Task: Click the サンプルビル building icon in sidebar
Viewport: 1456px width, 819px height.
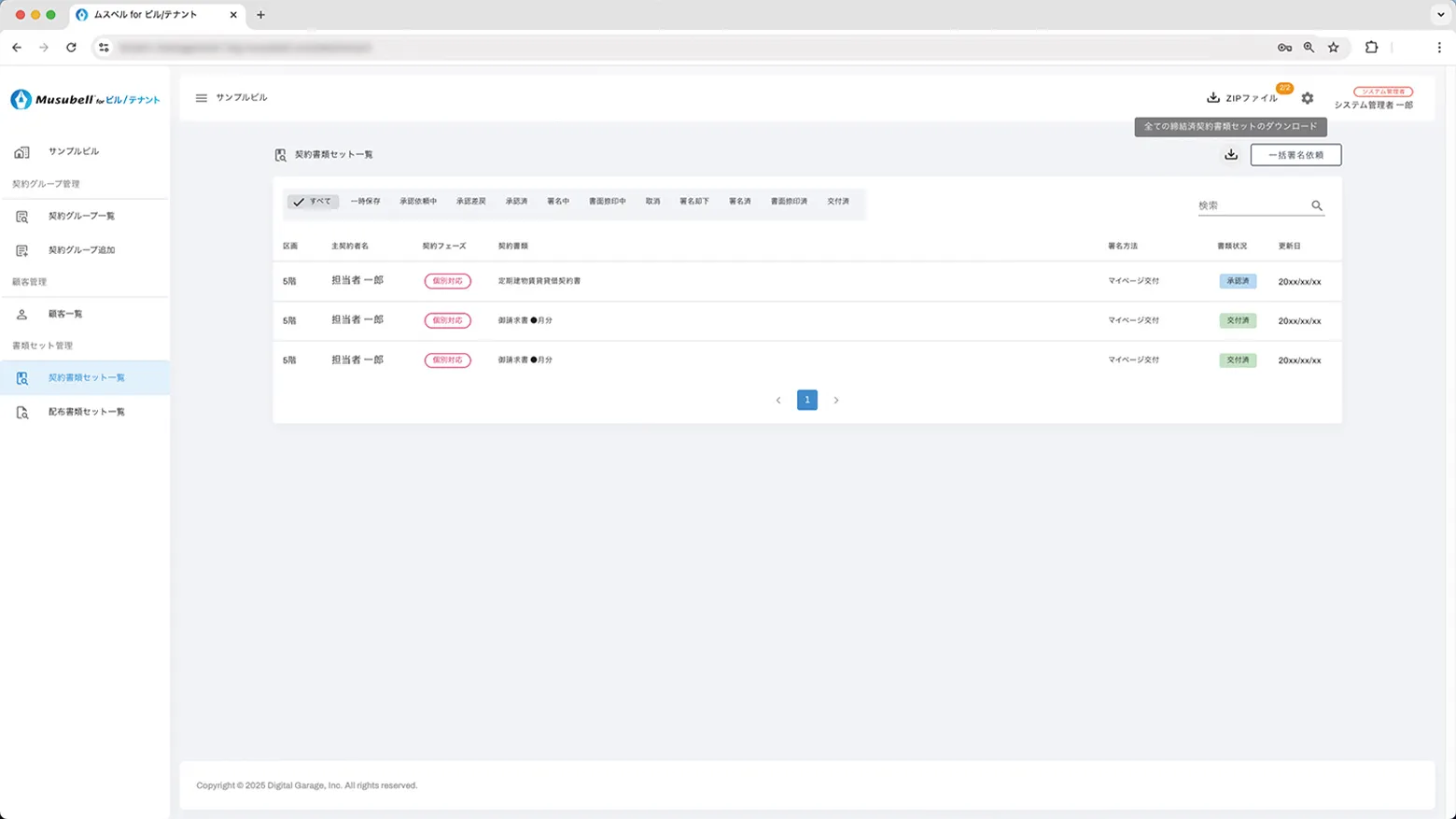Action: click(x=22, y=152)
